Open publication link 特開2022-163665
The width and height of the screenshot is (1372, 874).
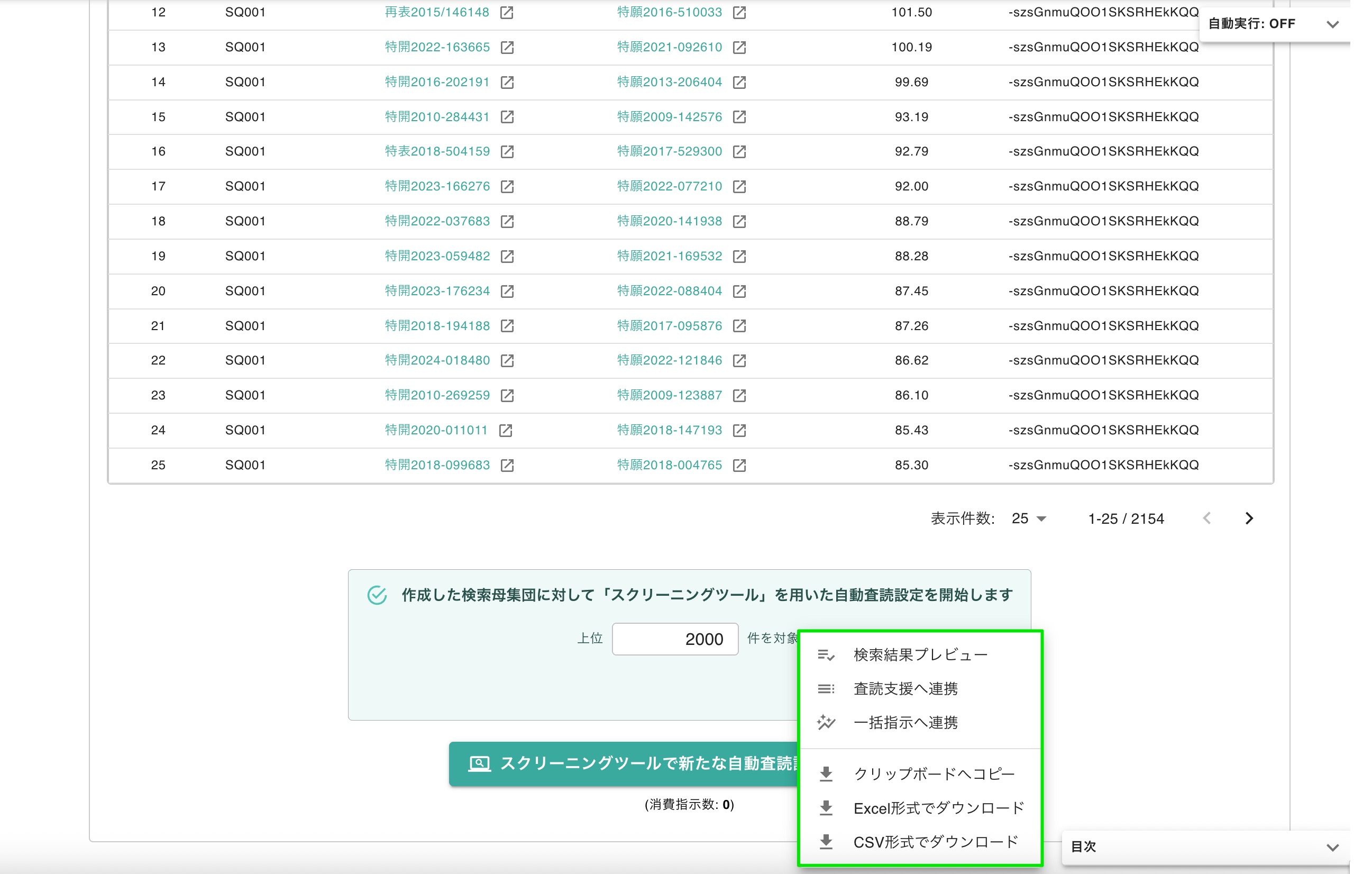point(437,47)
